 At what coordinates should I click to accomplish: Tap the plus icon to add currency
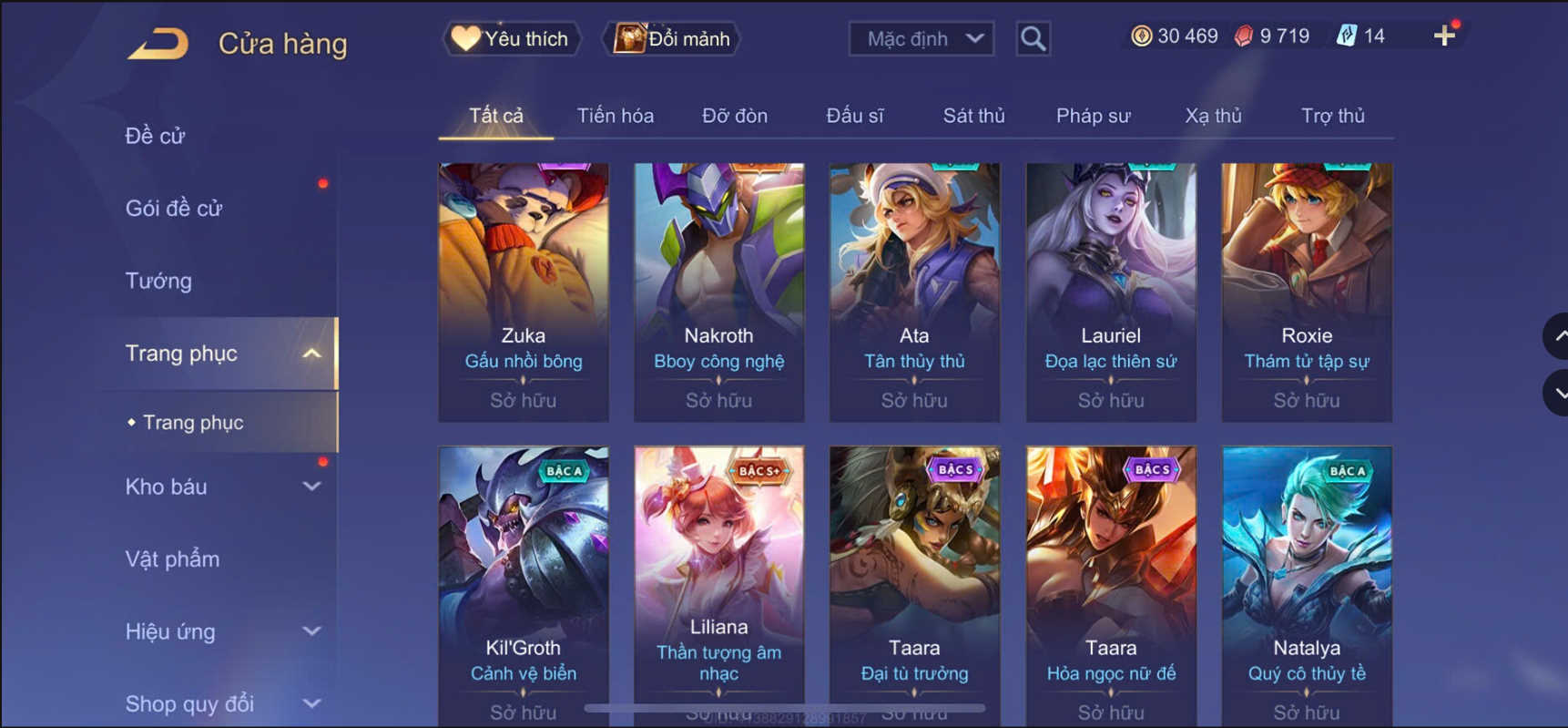click(x=1444, y=36)
